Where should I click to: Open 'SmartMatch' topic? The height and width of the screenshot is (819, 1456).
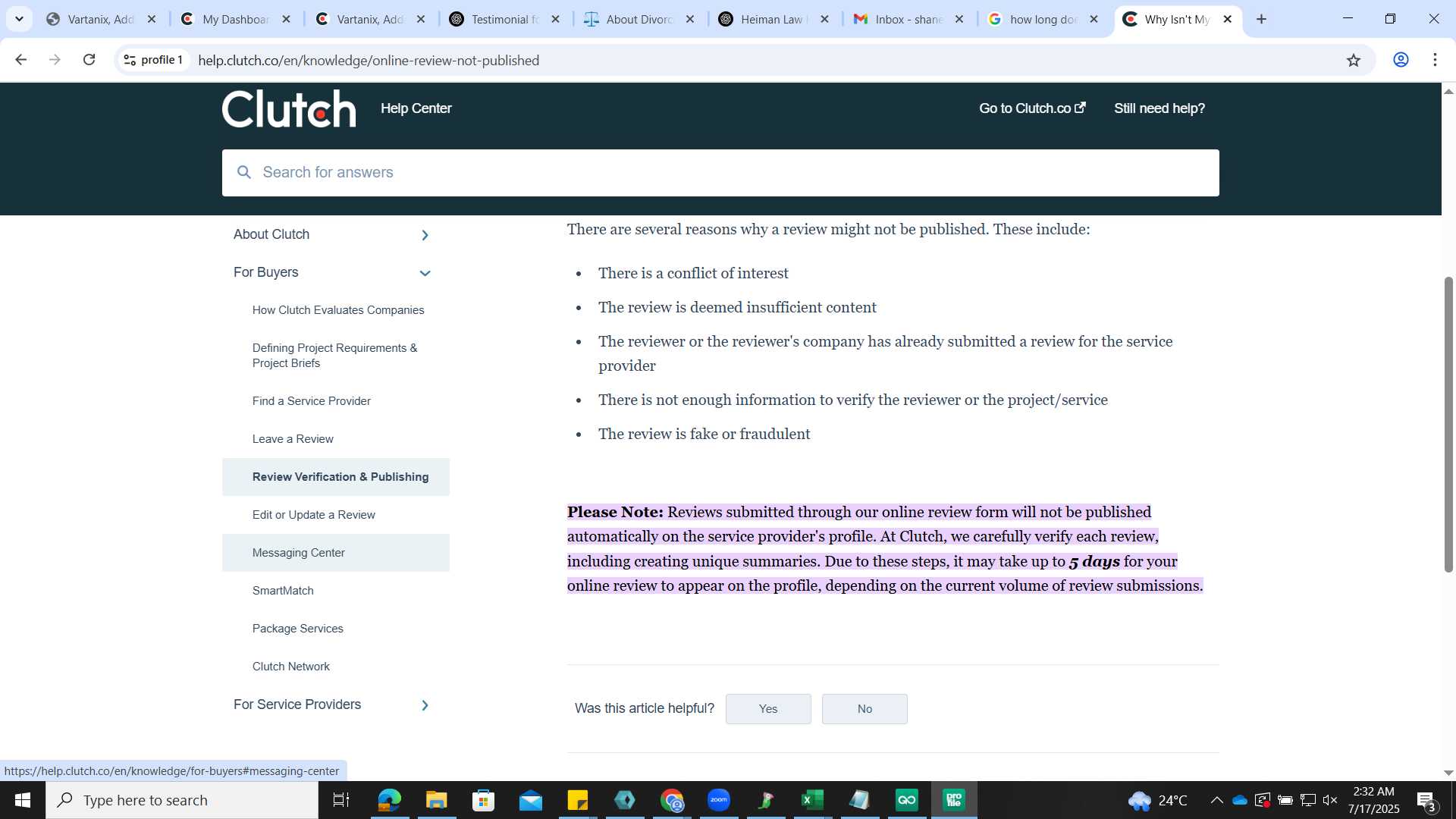[x=283, y=591]
